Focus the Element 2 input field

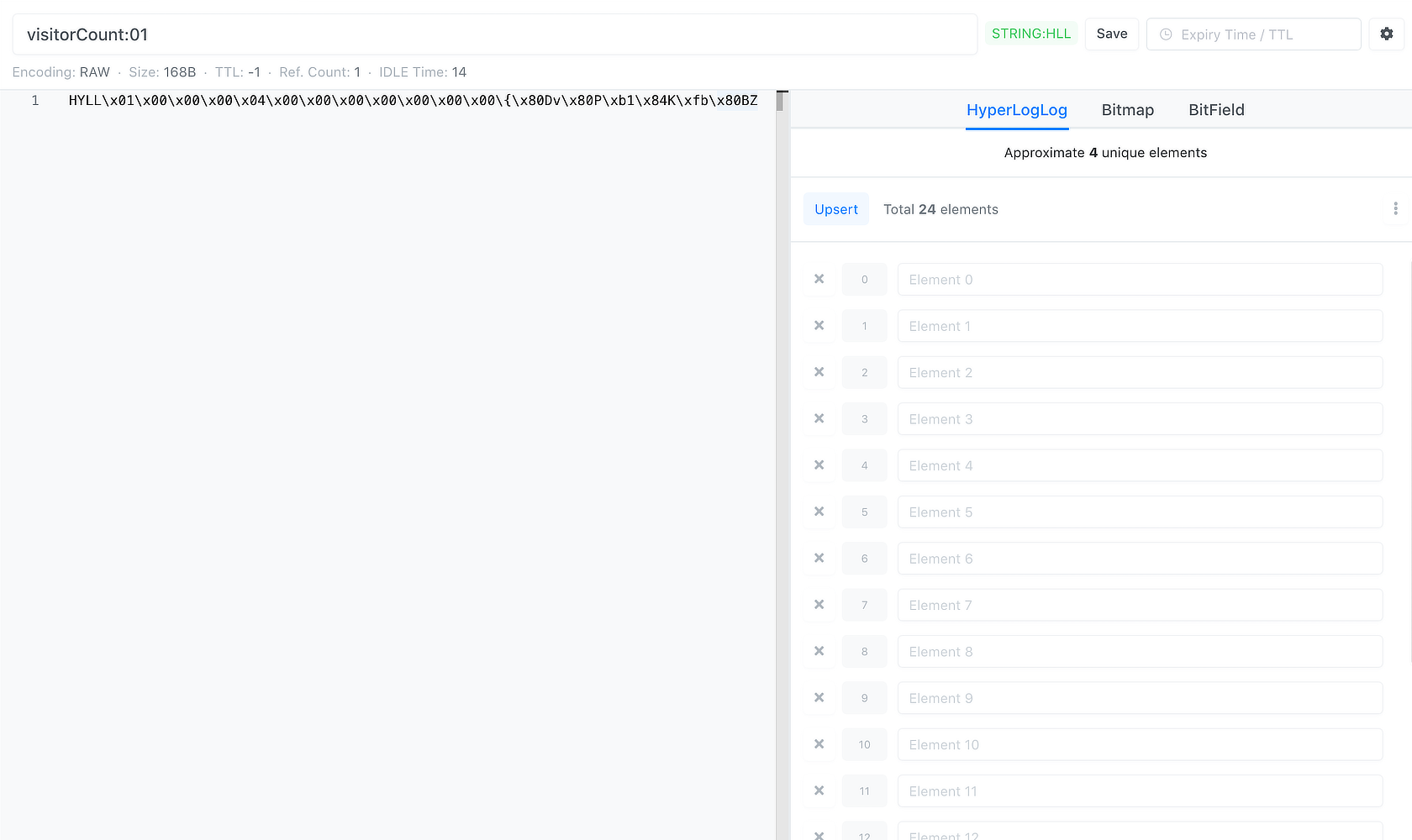[1139, 372]
